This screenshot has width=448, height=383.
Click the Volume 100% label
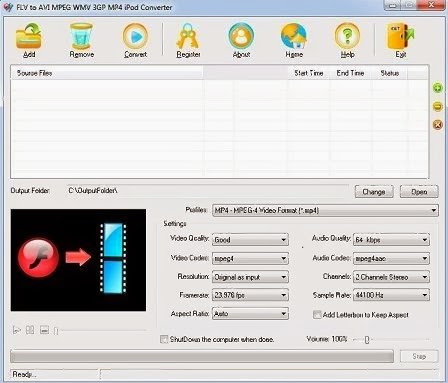click(327, 339)
